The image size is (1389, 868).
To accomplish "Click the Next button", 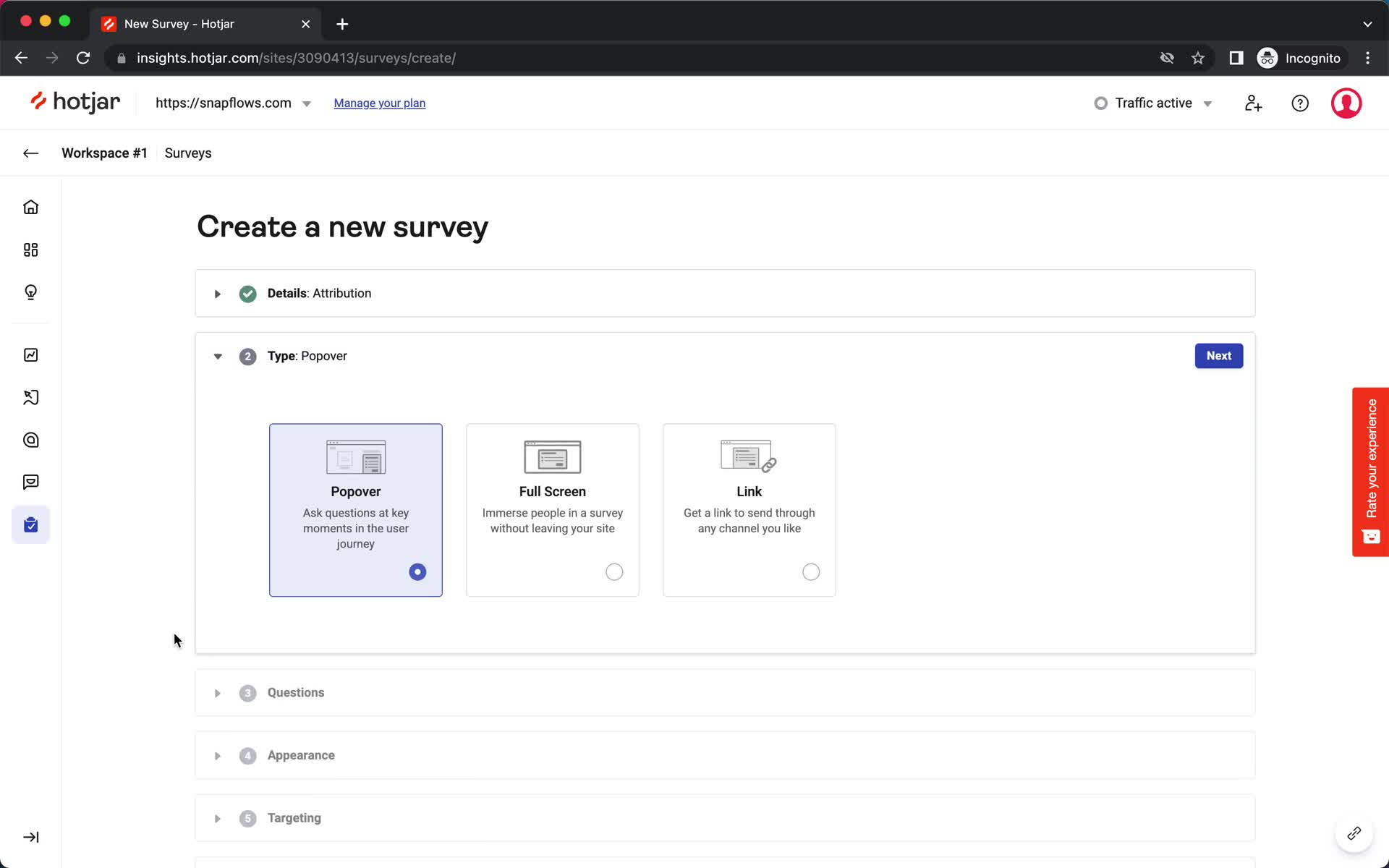I will pyautogui.click(x=1218, y=356).
